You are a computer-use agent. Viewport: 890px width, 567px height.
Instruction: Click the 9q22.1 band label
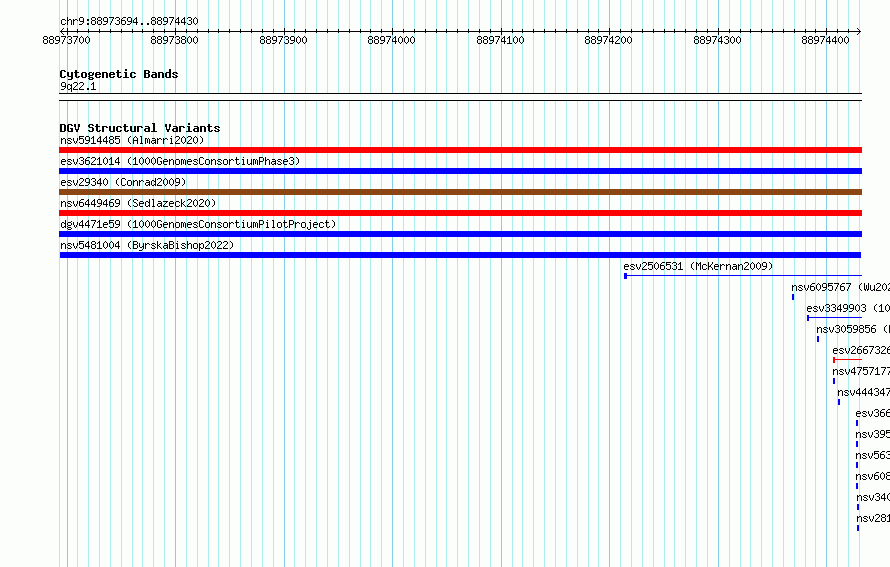[x=78, y=86]
